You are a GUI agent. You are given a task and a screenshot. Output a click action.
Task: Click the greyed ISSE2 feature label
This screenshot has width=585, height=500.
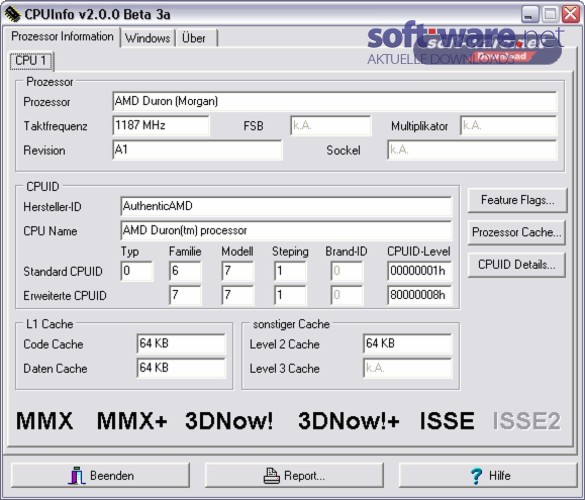point(526,421)
